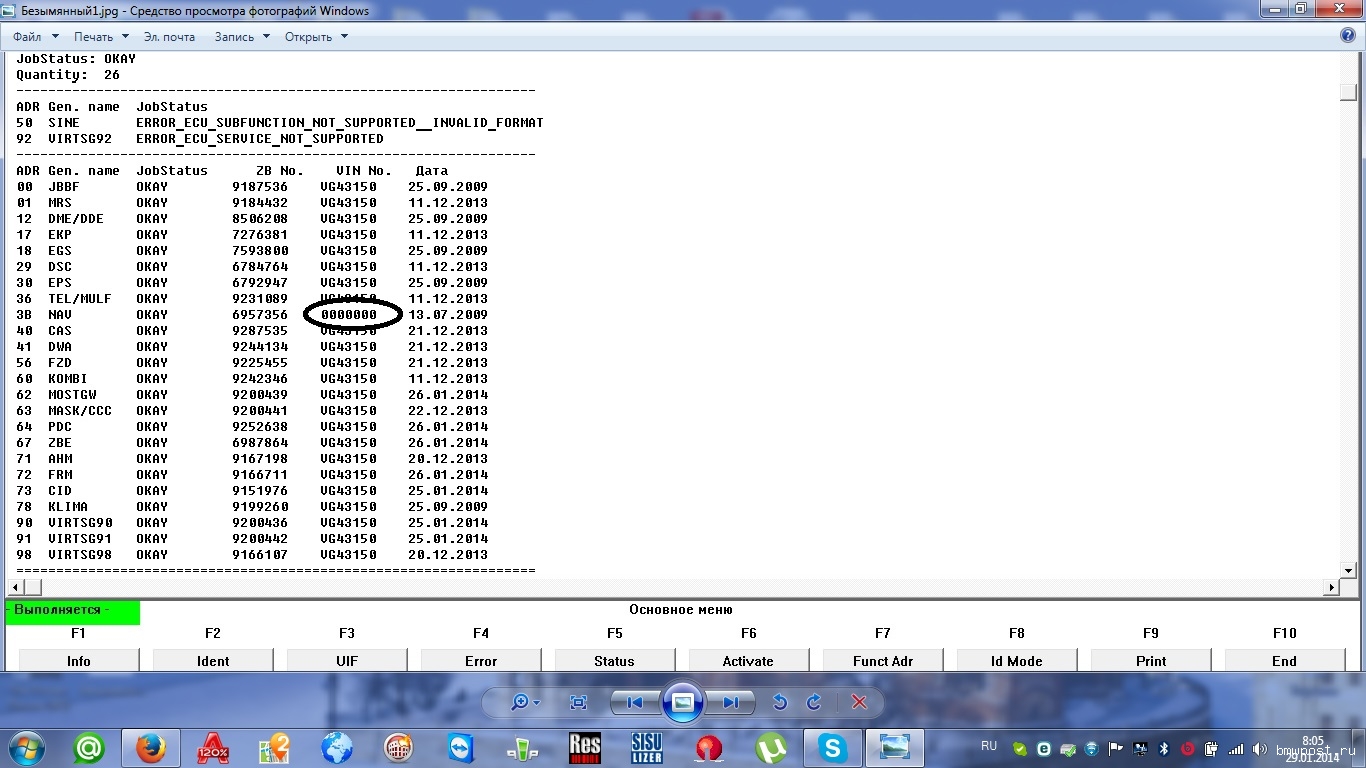The height and width of the screenshot is (768, 1366).
Task: Open the Открыть menu
Action: point(316,37)
